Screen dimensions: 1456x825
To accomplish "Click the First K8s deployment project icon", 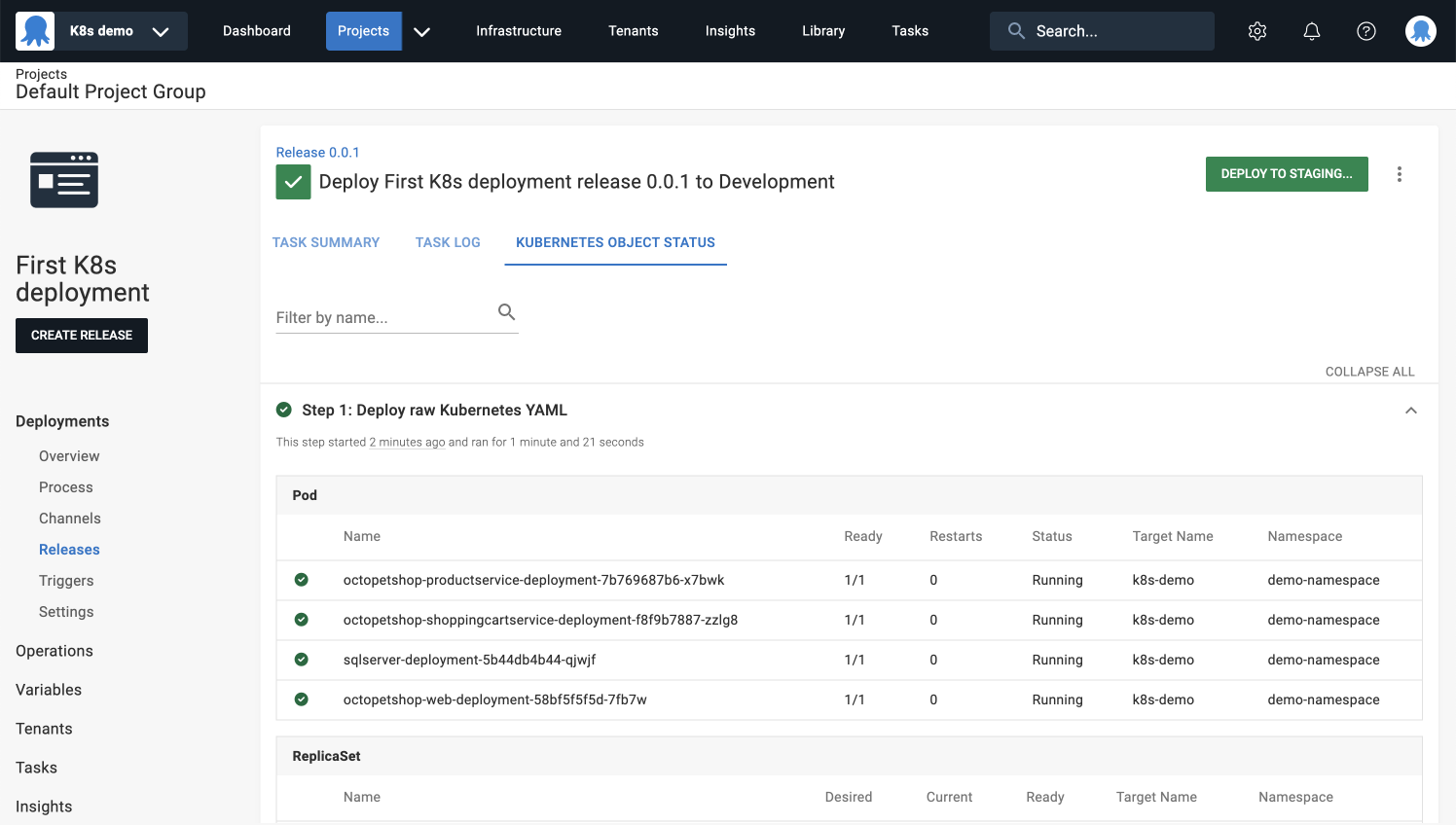I will 64,179.
